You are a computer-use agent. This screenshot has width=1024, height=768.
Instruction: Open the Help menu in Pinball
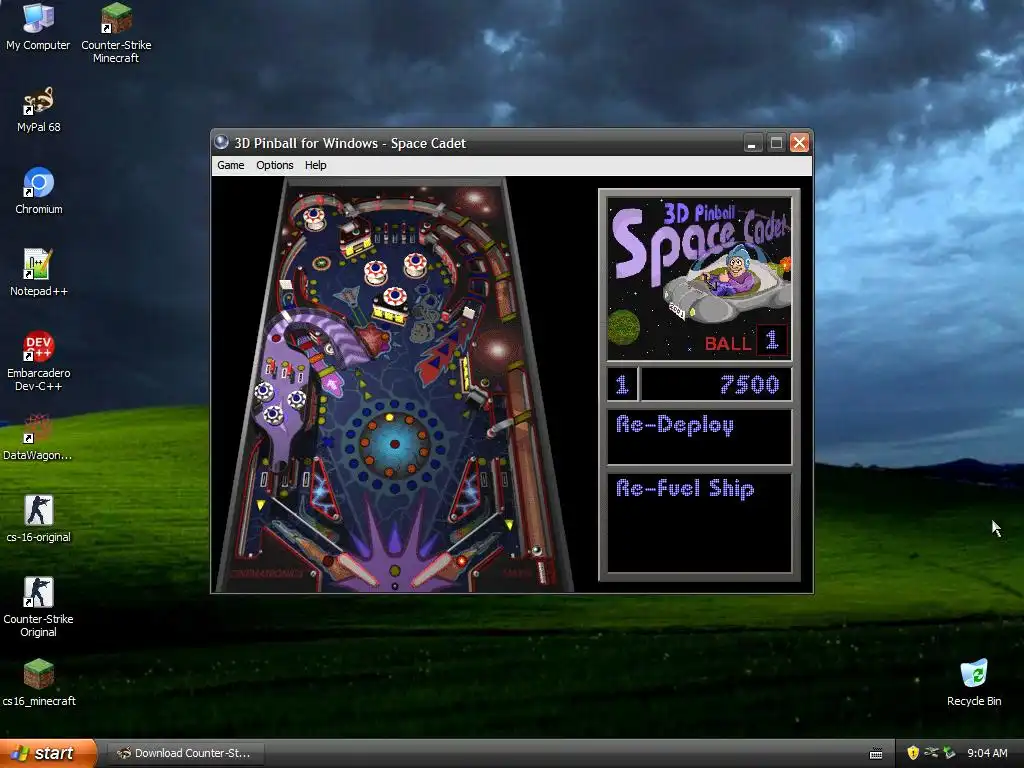click(x=315, y=165)
